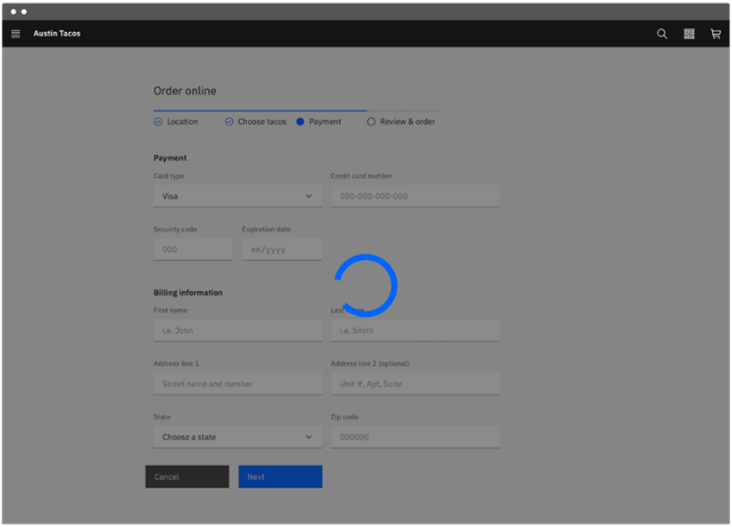Click the Address line 1 field
This screenshot has width=732, height=527.
click(238, 384)
